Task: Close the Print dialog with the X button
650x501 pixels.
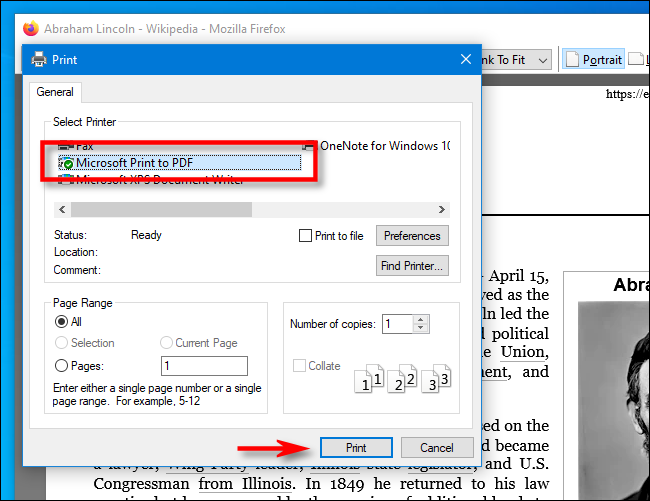Action: pyautogui.click(x=465, y=59)
